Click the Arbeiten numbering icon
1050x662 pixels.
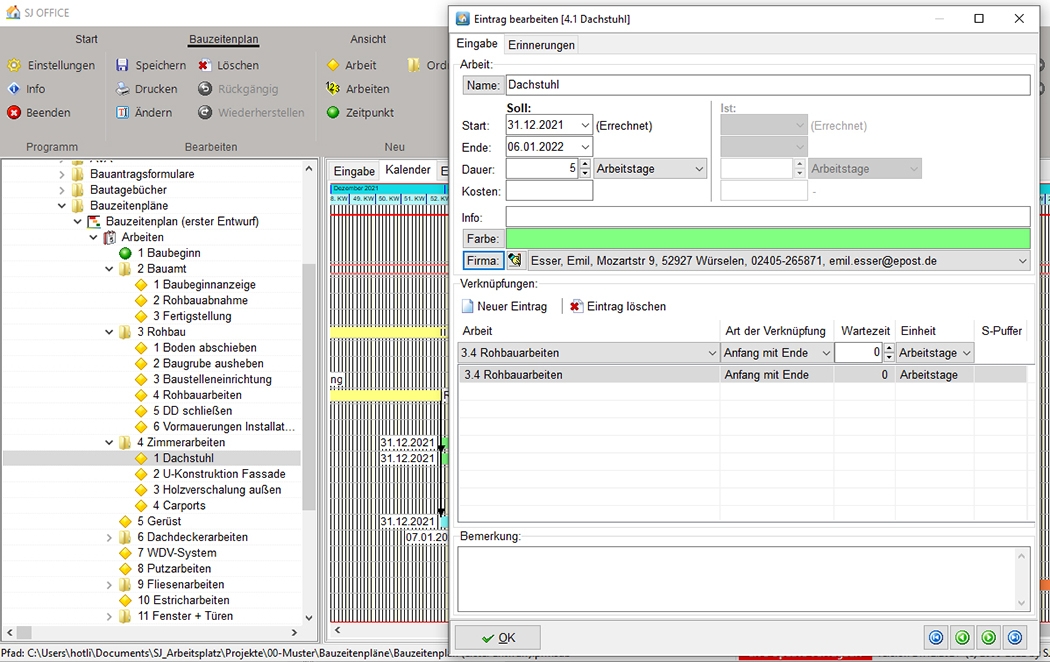click(x=333, y=88)
